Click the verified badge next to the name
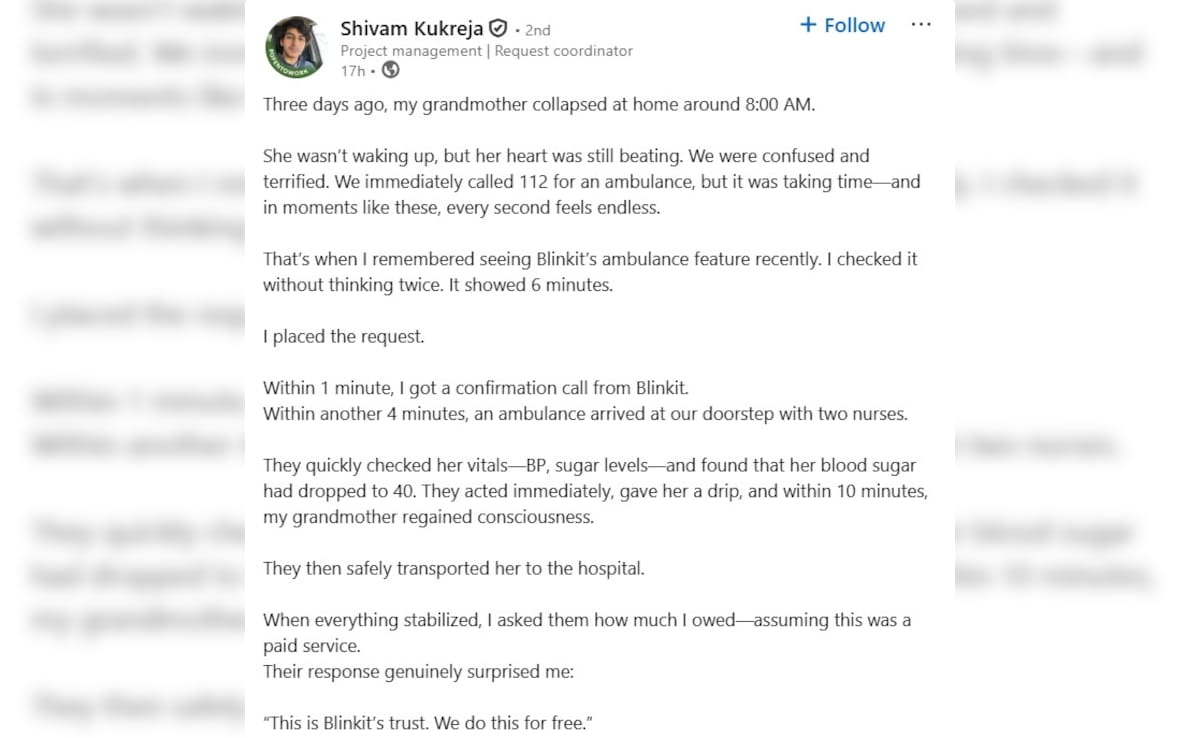The height and width of the screenshot is (738, 1200). 497,29
